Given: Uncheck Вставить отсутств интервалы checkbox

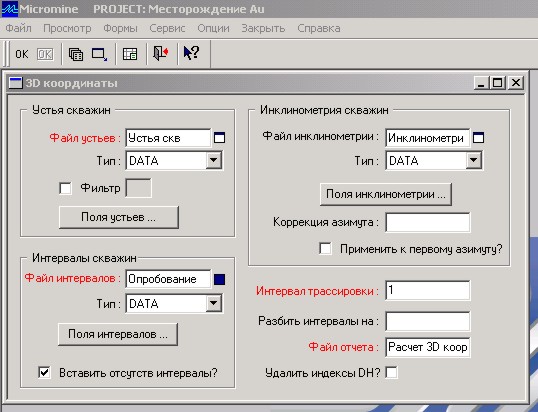Looking at the screenshot, I should pos(44,372).
